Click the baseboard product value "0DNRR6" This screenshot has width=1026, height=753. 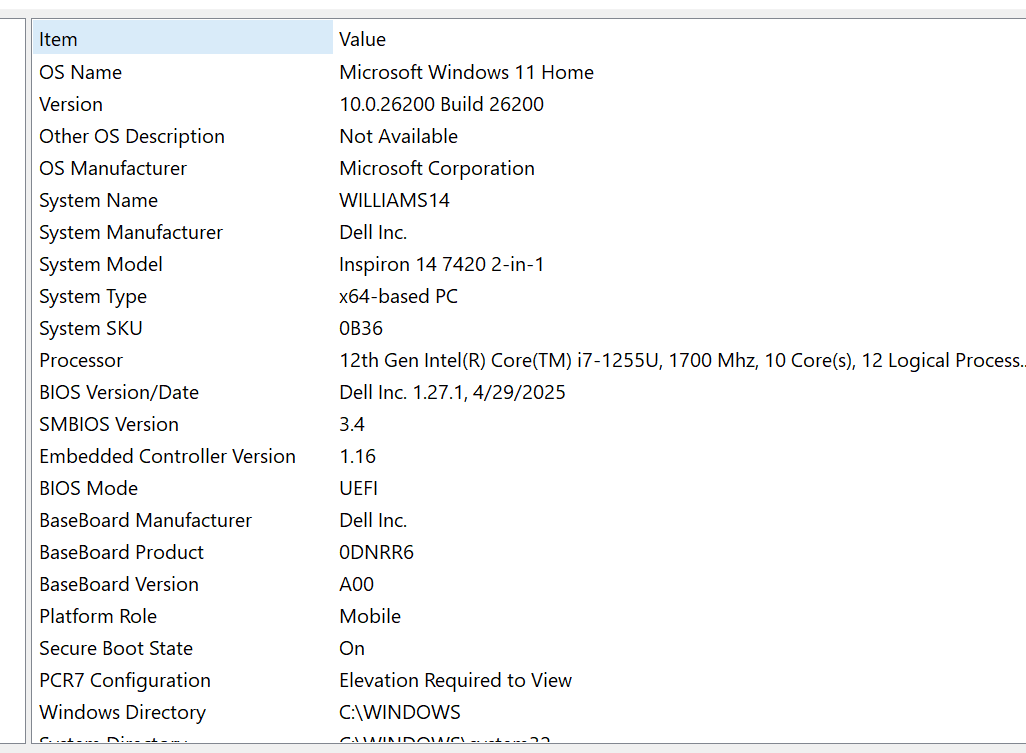(x=377, y=553)
